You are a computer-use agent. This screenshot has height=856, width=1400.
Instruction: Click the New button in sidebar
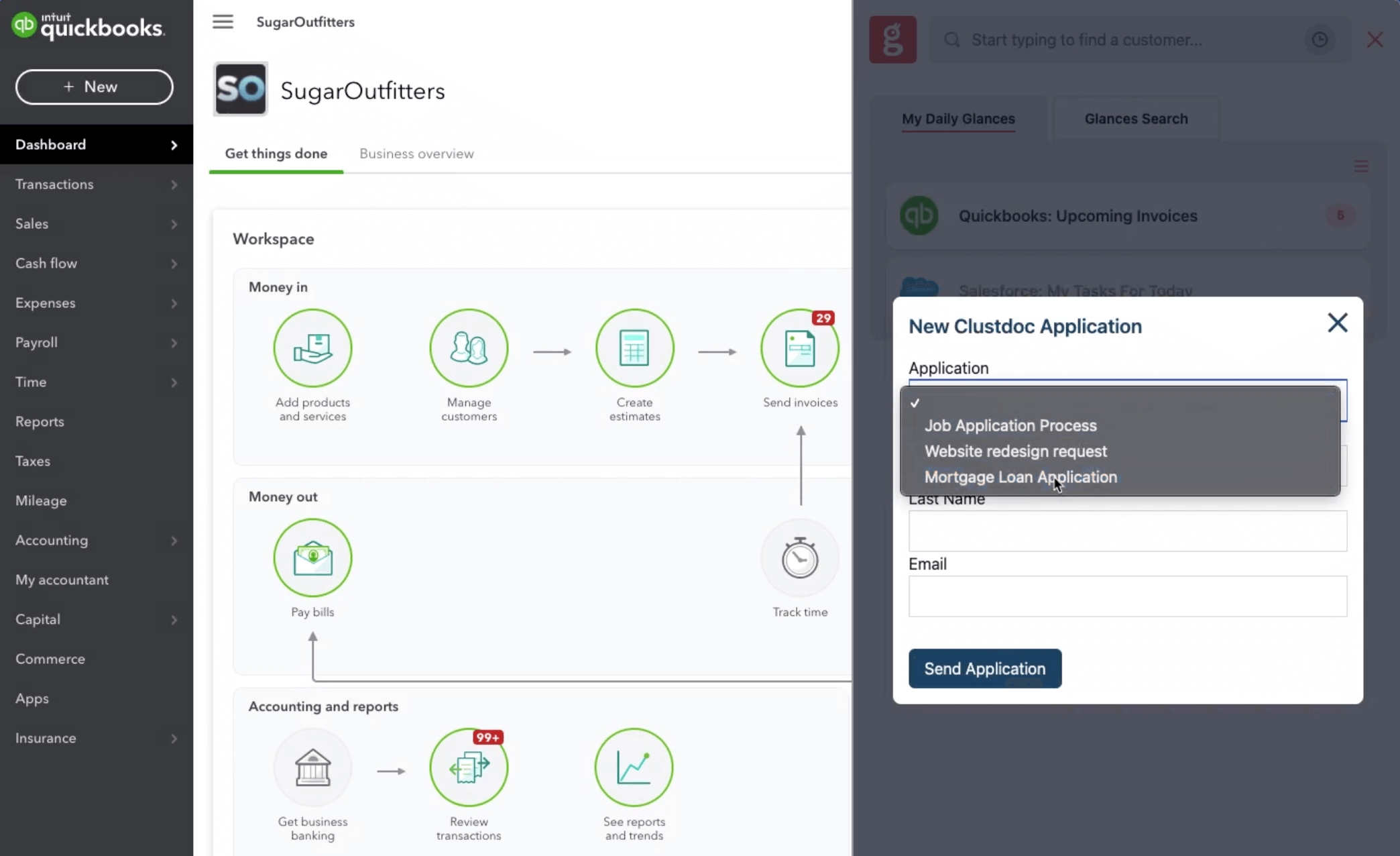pos(94,87)
